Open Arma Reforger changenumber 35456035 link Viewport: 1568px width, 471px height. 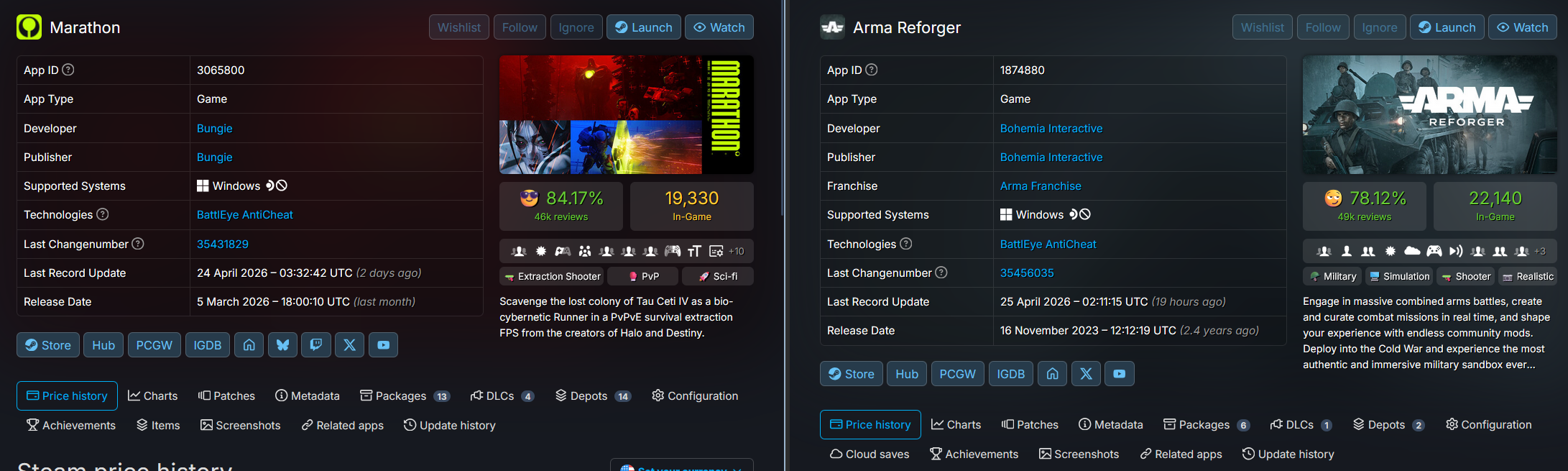(1027, 273)
